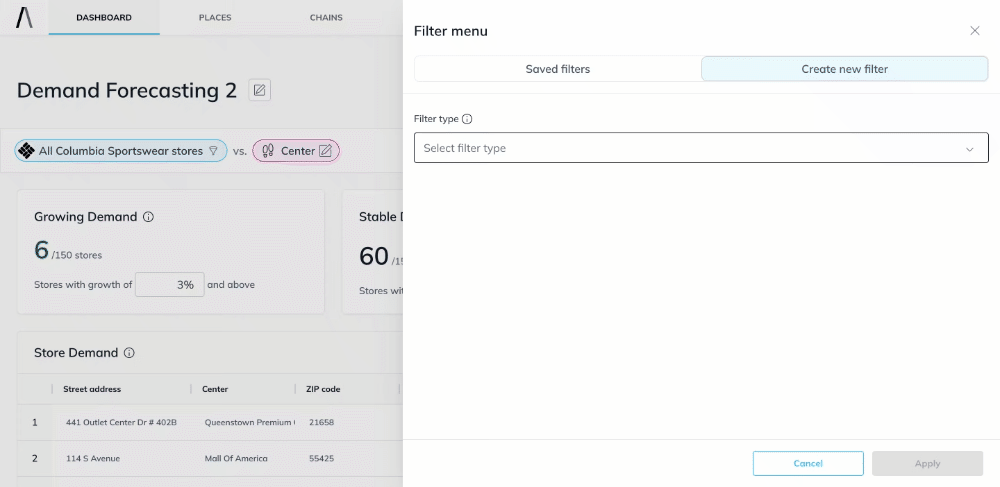Select the 114 S Avenue address cell
The width and height of the screenshot is (1000, 487).
(93, 458)
